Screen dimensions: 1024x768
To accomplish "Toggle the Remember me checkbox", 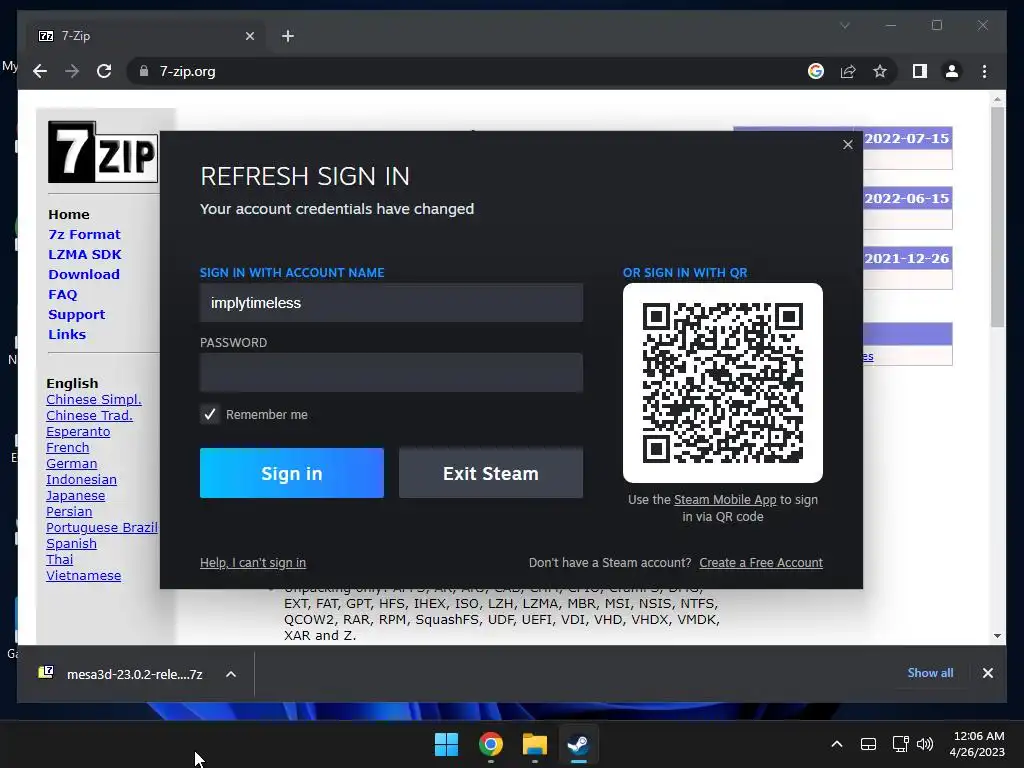I will click(x=210, y=414).
